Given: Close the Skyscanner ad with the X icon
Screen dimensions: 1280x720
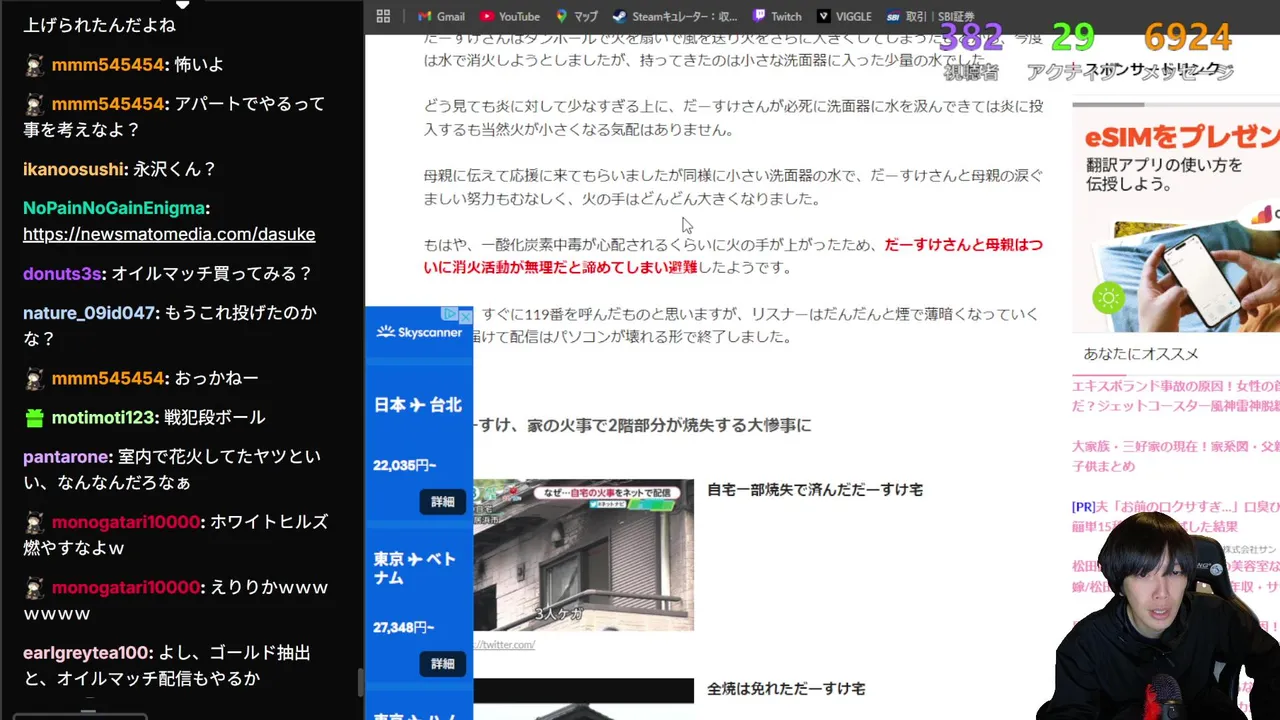Looking at the screenshot, I should click(465, 315).
